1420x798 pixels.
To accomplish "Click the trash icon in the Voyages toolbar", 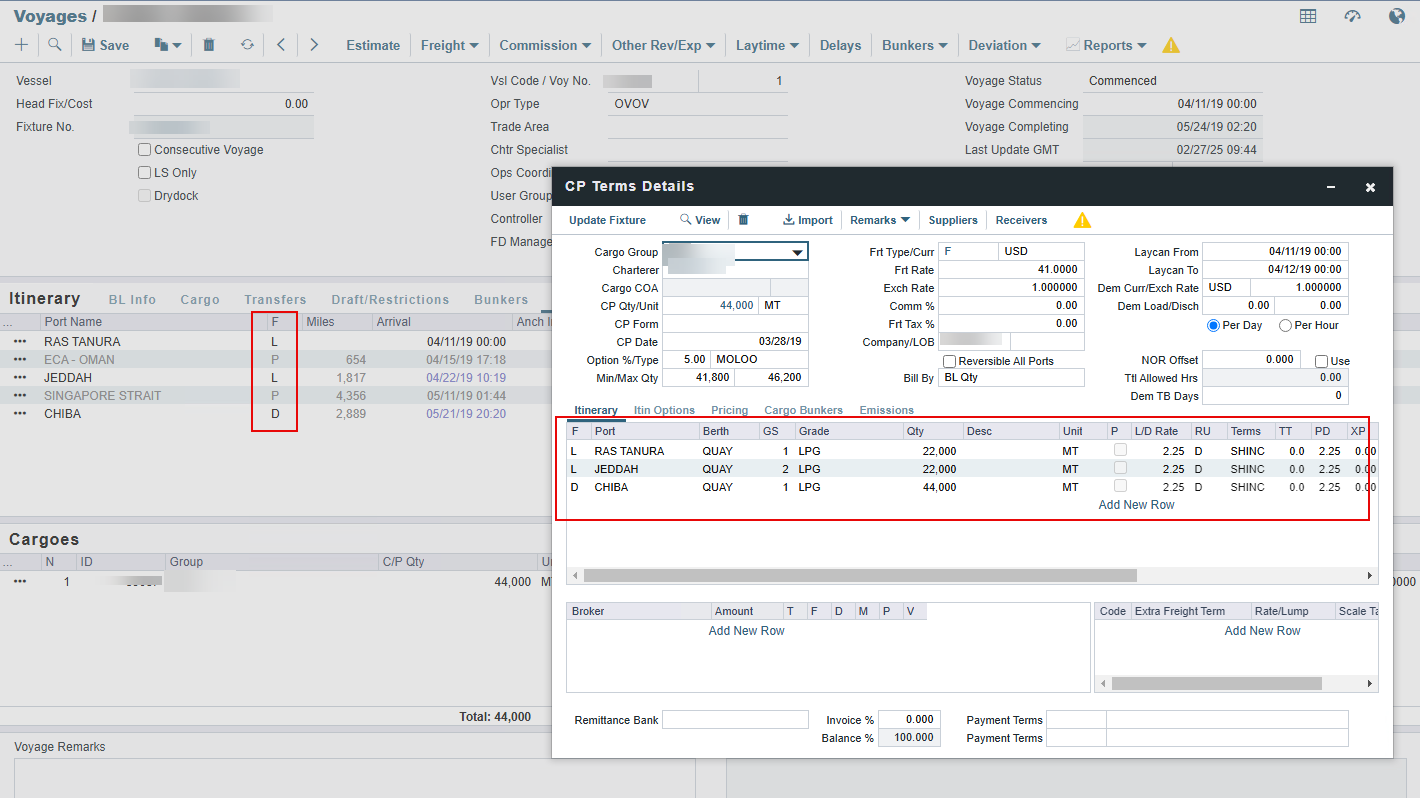I will tap(209, 45).
